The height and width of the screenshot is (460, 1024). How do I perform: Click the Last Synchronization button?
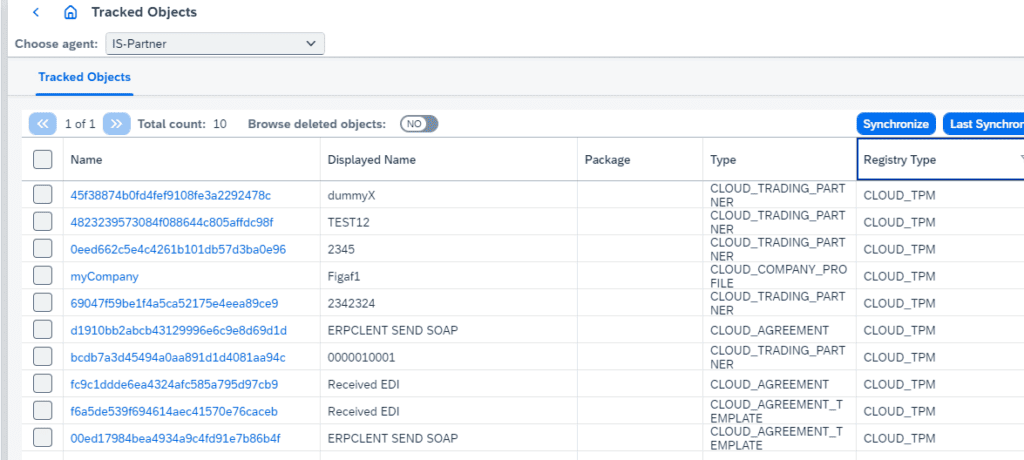tap(984, 124)
